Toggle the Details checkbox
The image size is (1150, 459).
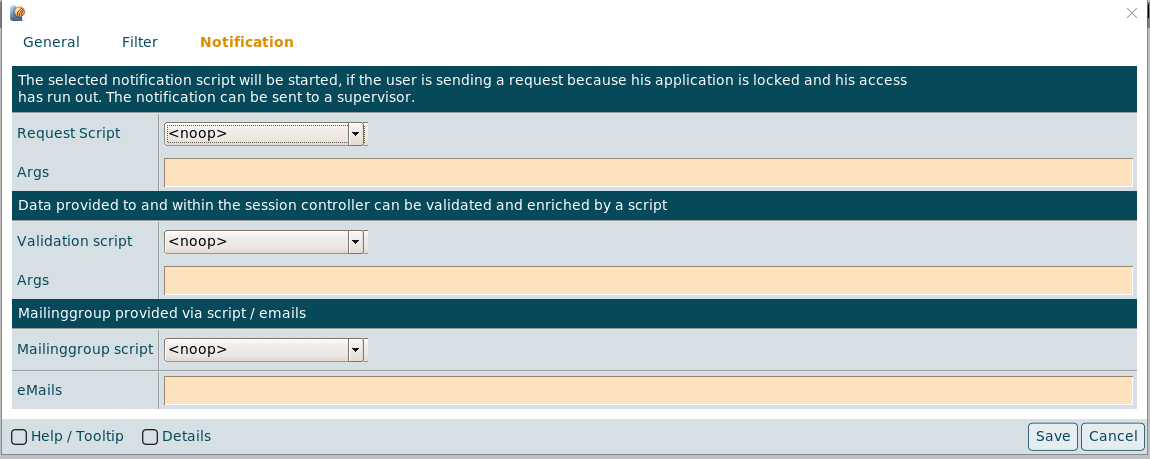tap(150, 436)
